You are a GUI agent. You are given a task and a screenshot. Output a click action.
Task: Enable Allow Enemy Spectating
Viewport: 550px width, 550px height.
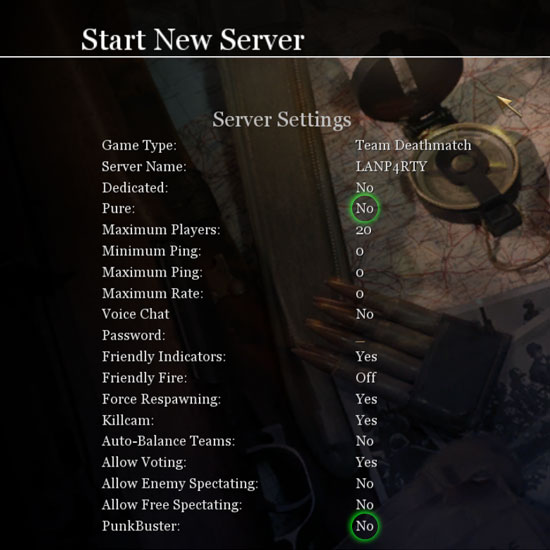(364, 484)
